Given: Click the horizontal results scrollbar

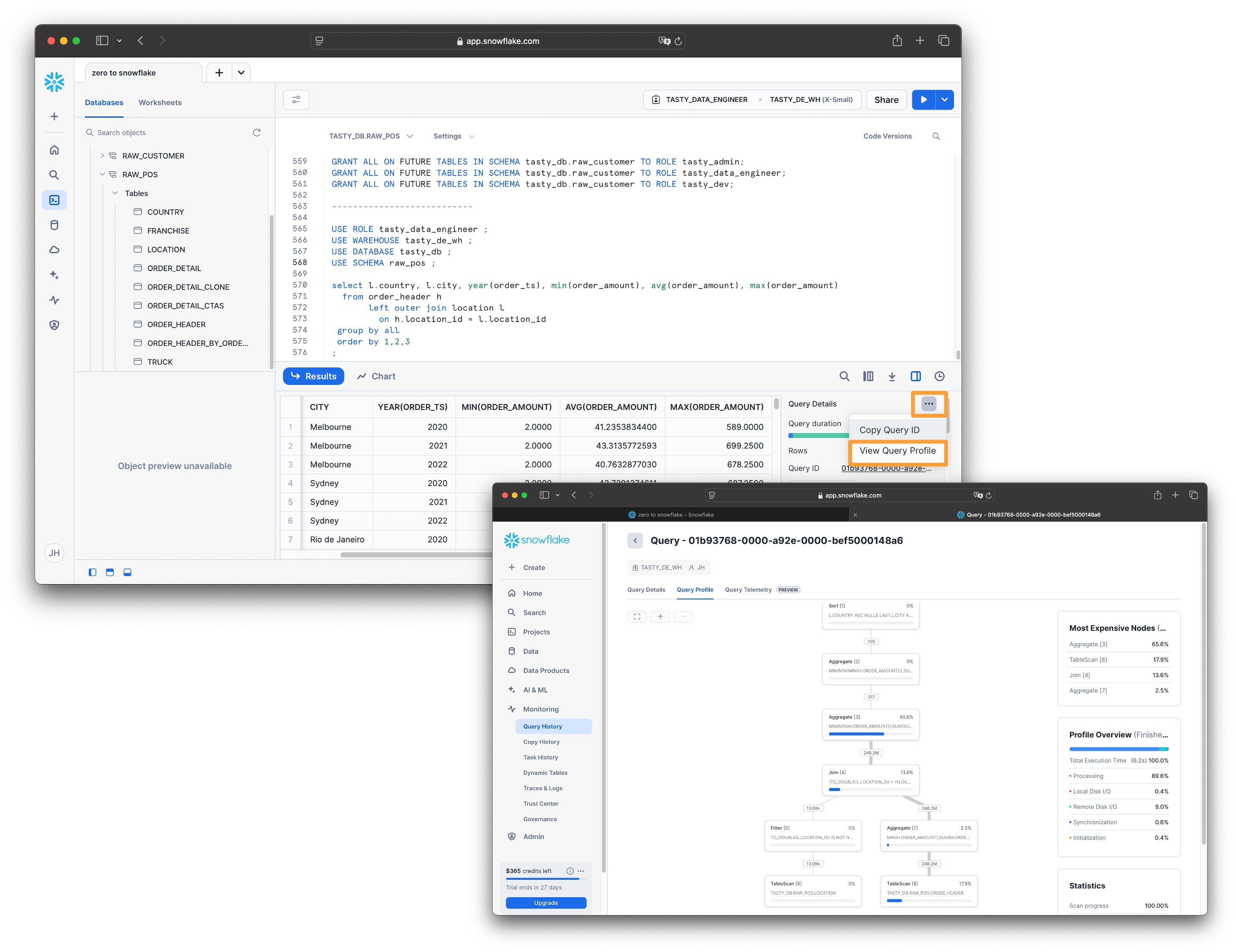Looking at the screenshot, I should [x=416, y=555].
